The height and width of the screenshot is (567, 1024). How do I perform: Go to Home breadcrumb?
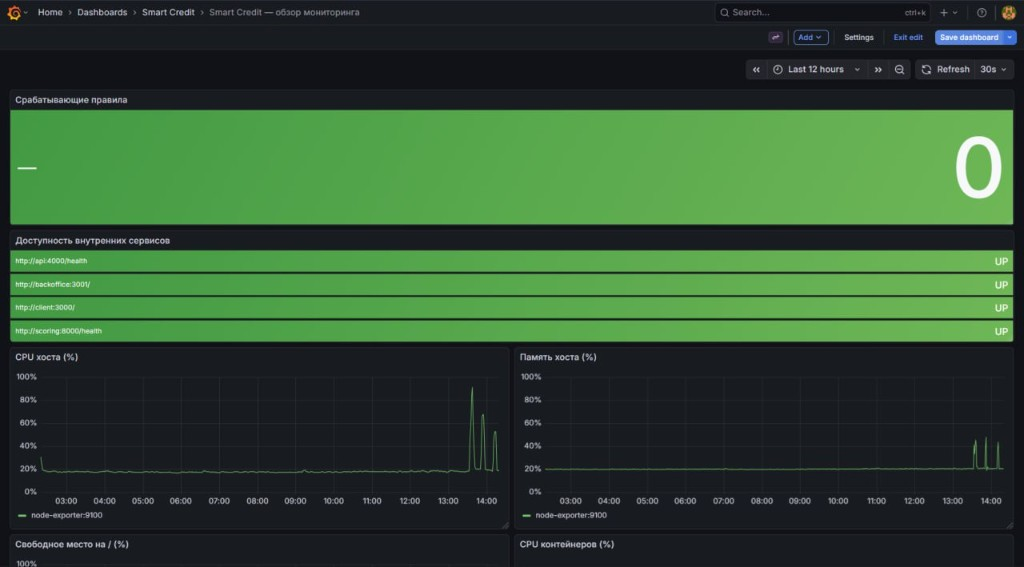tap(50, 12)
